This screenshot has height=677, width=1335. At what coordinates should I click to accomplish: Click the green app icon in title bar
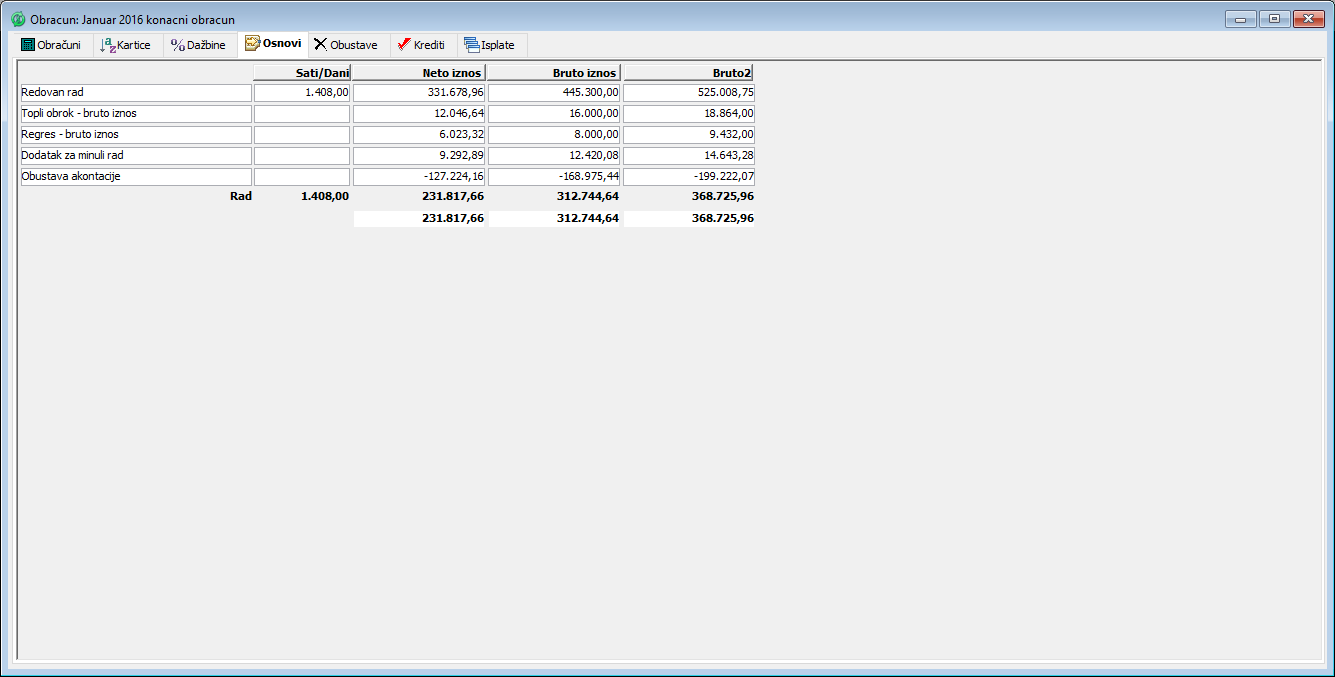(18, 19)
